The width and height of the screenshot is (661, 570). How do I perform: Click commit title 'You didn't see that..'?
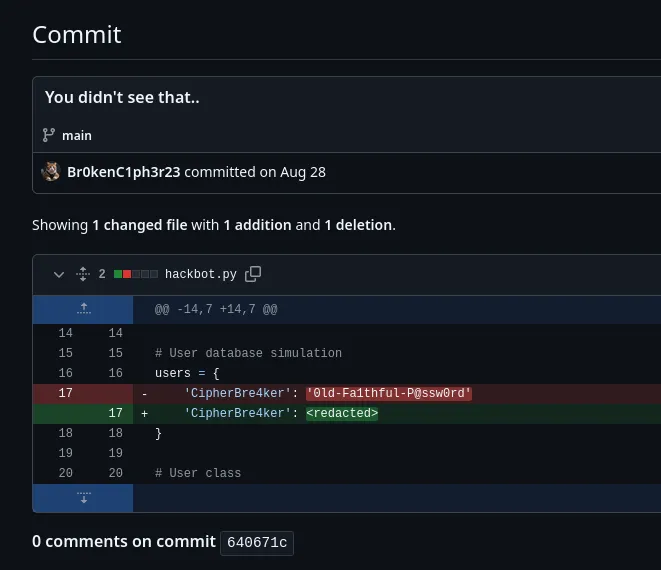[122, 98]
